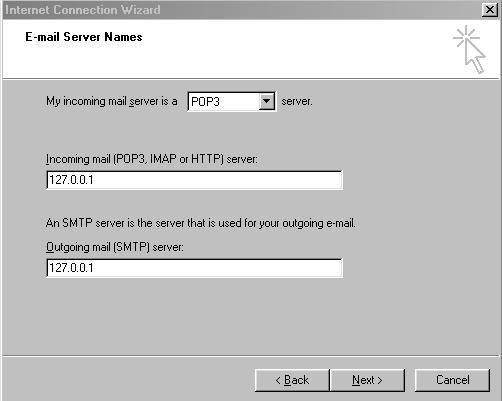This screenshot has width=502, height=401.
Task: Click the outgoing SMTP server input field
Action: (194, 268)
